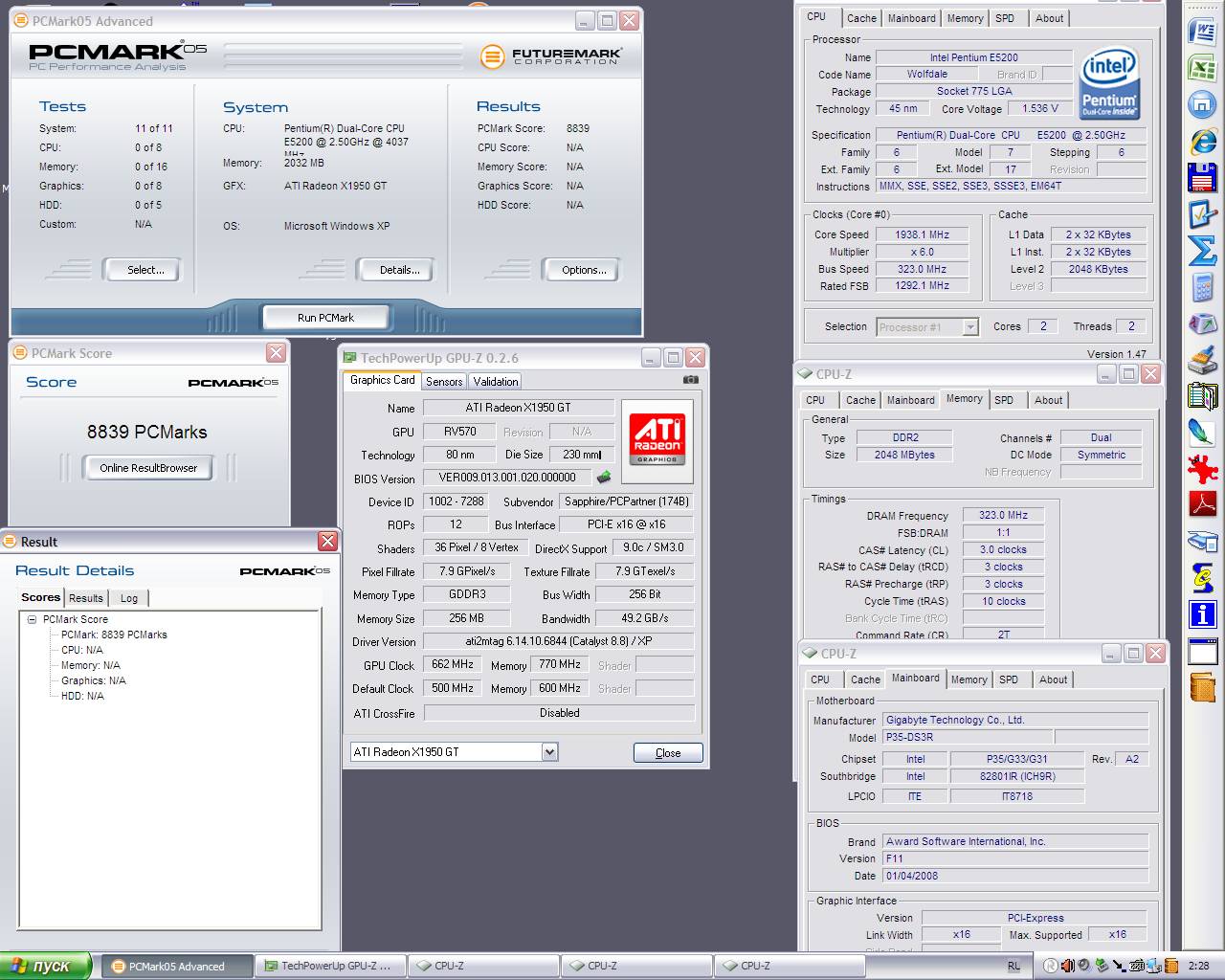The height and width of the screenshot is (980, 1225).
Task: Click the Run PCMark button
Action: pyautogui.click(x=325, y=318)
